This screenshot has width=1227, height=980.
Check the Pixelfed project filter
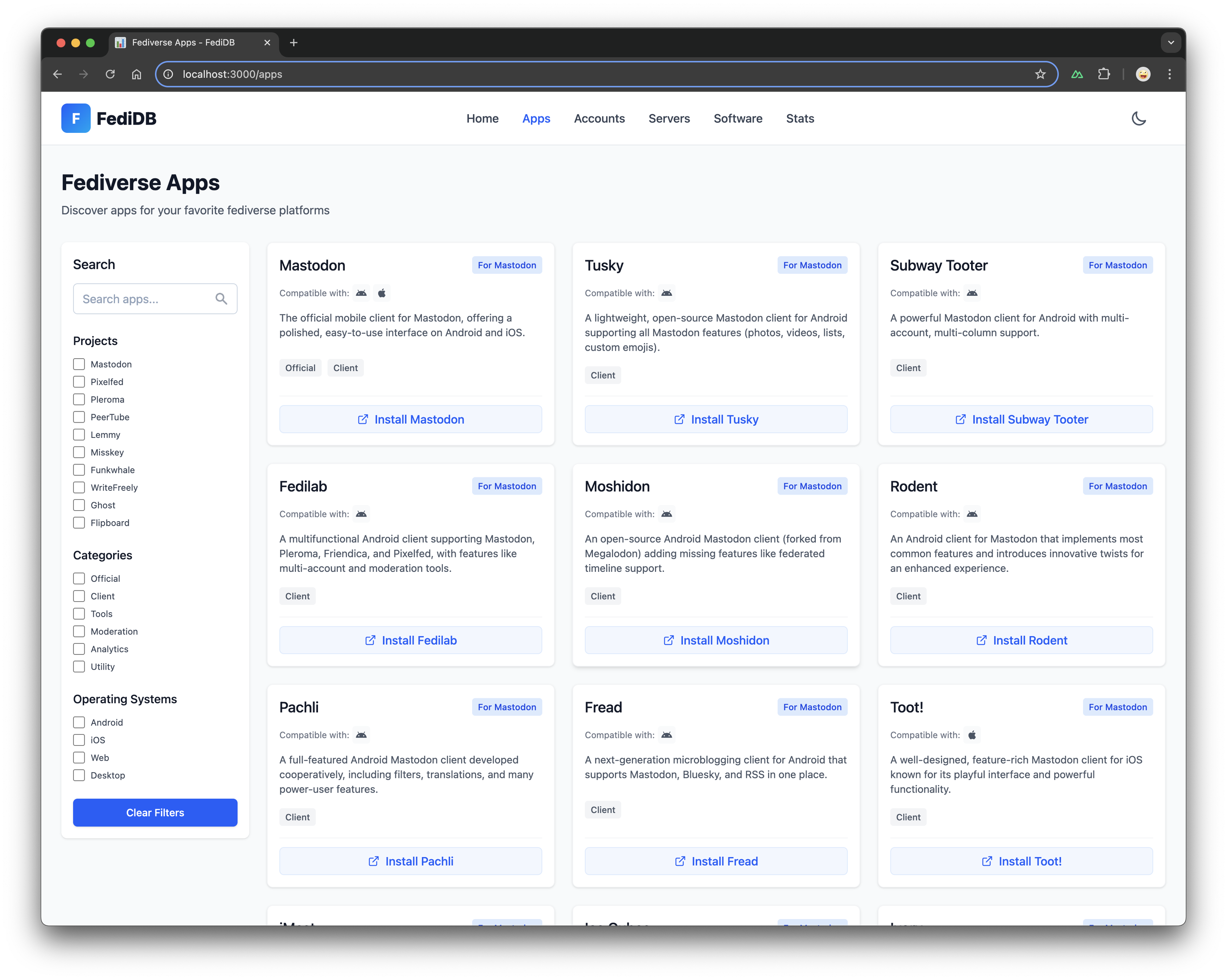[79, 382]
